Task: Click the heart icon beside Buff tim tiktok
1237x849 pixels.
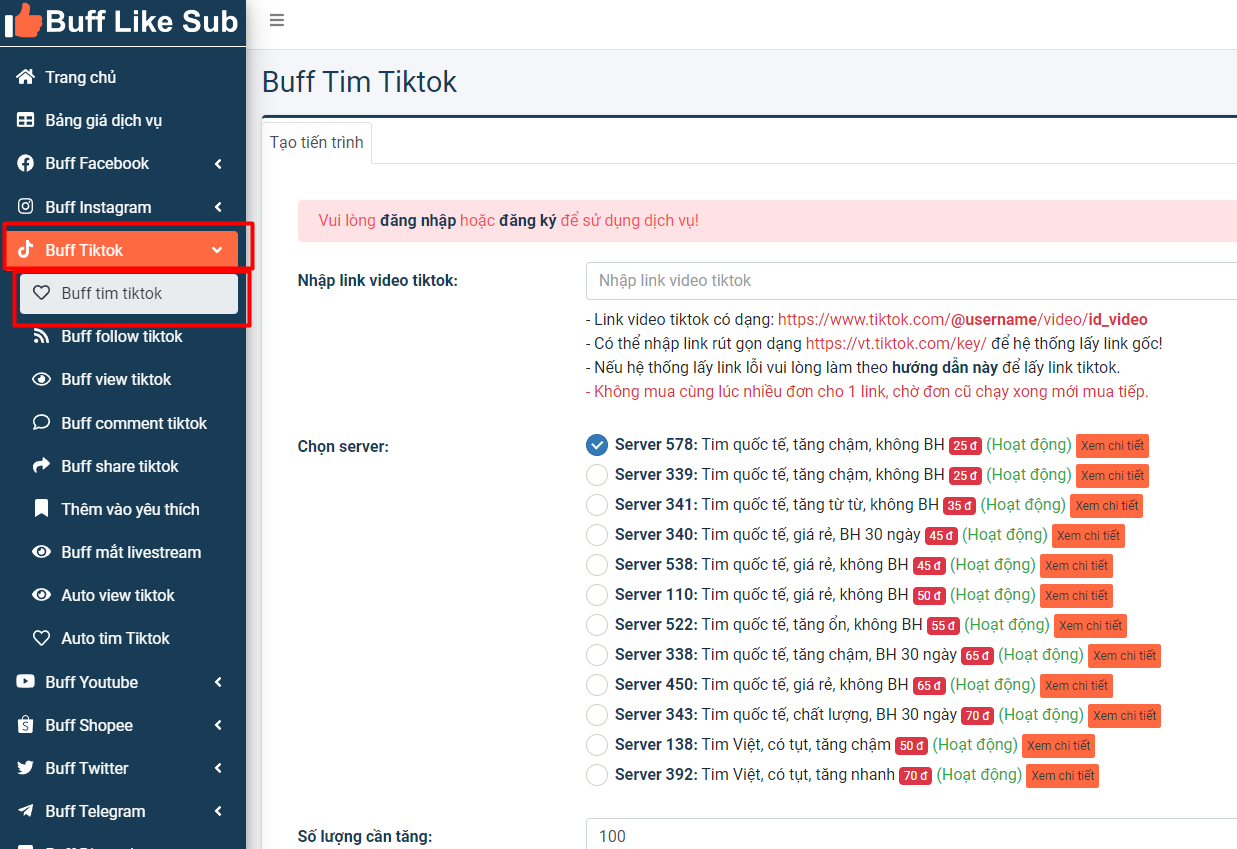Action: [41, 293]
